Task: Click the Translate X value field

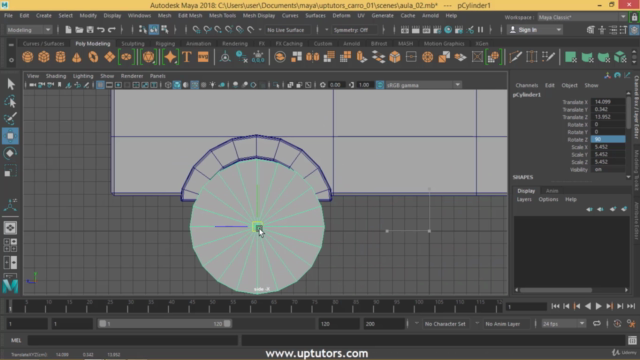Action: coord(608,102)
